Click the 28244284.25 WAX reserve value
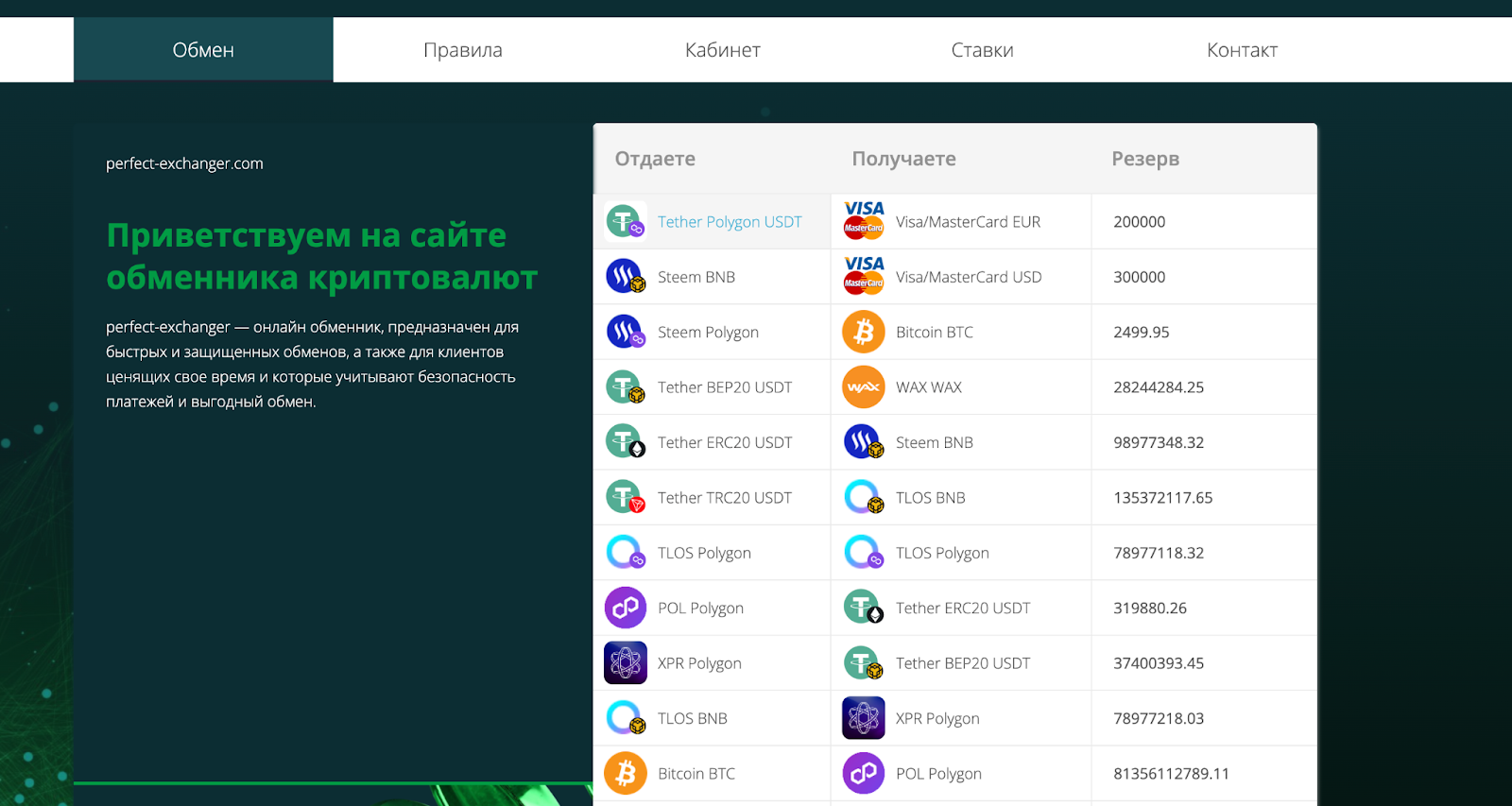This screenshot has width=1512, height=806. (1158, 387)
